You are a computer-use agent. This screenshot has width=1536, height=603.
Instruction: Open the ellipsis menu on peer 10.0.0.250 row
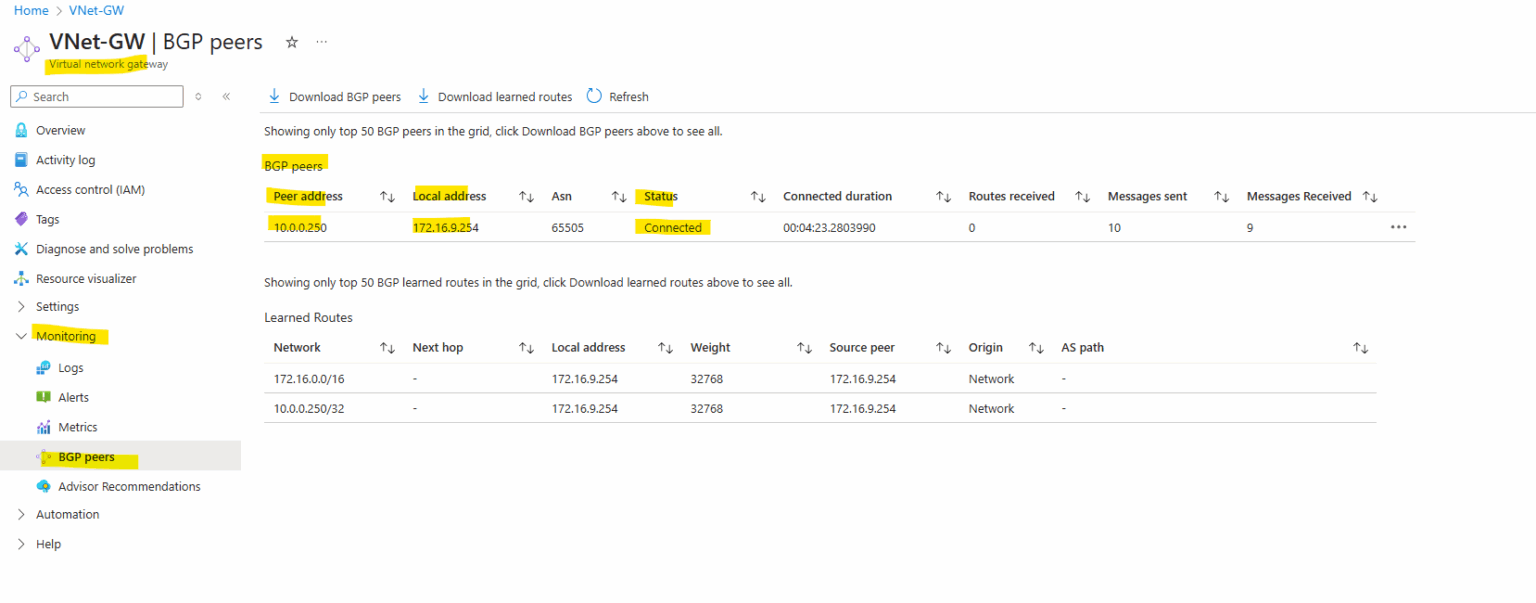1398,227
